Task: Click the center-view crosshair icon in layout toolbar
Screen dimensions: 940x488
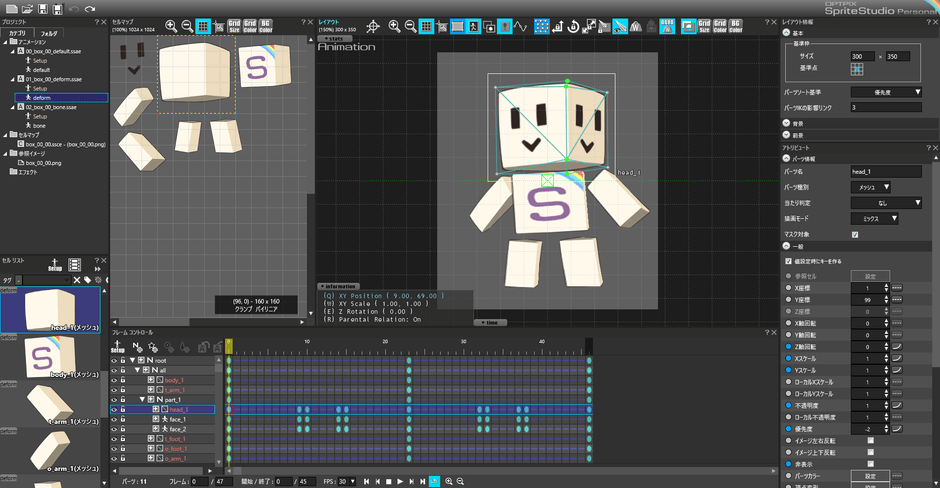Action: [373, 26]
